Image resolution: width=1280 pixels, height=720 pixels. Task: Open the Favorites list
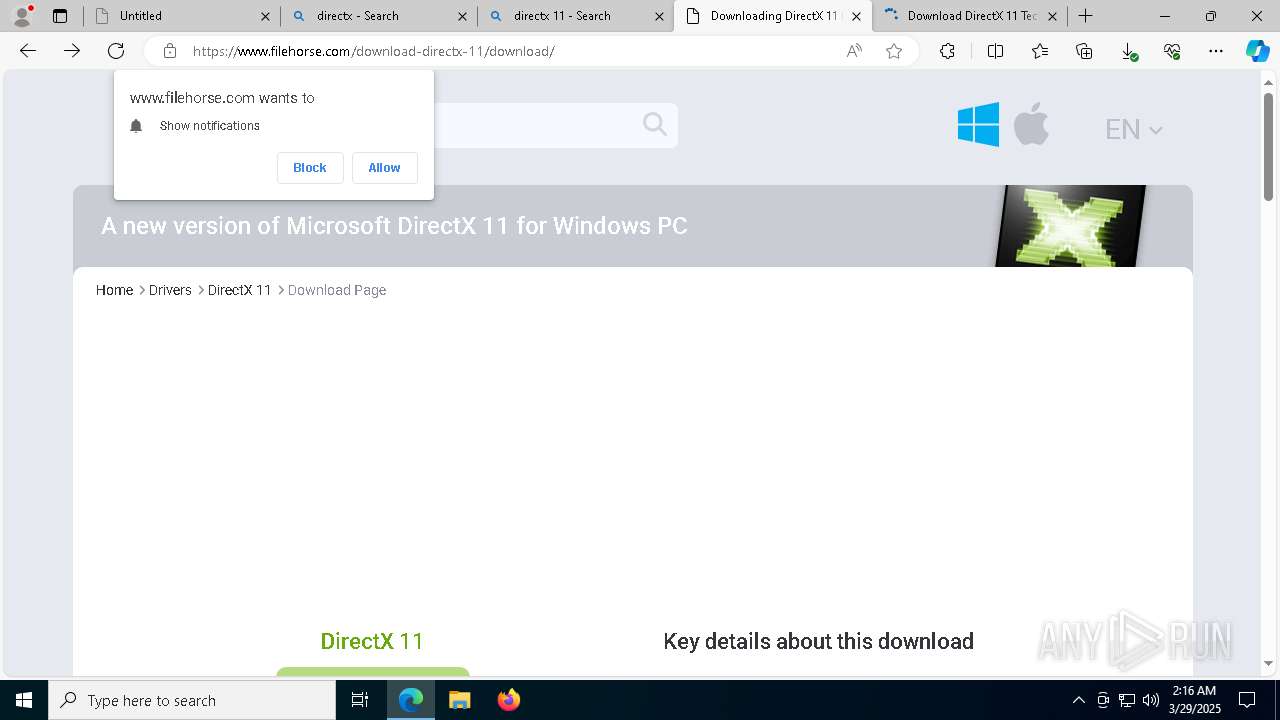coord(1040,51)
